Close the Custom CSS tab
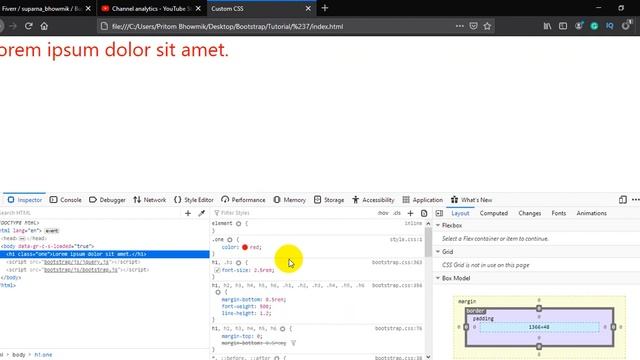This screenshot has height=360, width=640. click(x=308, y=9)
